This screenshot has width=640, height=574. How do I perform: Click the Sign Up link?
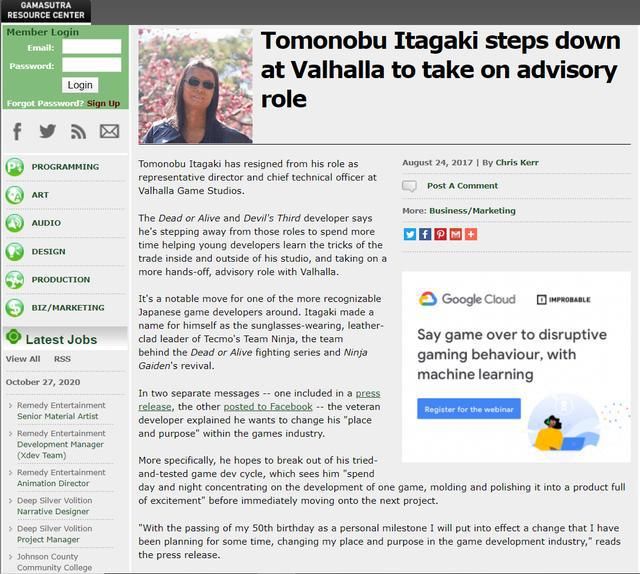tap(103, 103)
